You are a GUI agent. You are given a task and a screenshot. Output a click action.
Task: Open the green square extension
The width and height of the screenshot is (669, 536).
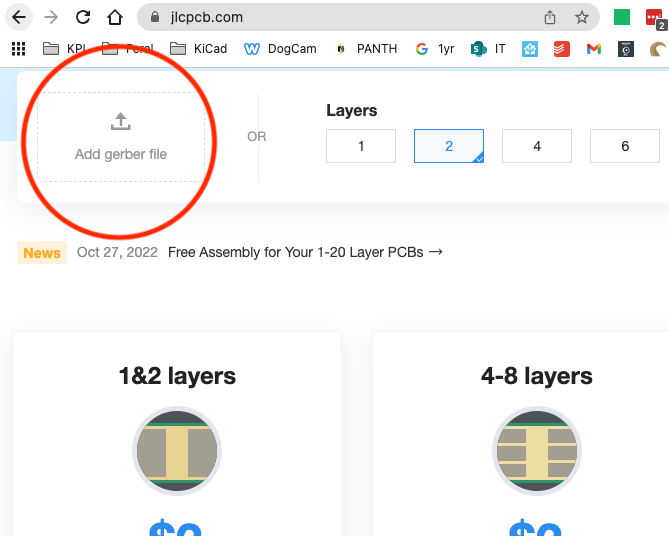pyautogui.click(x=622, y=17)
